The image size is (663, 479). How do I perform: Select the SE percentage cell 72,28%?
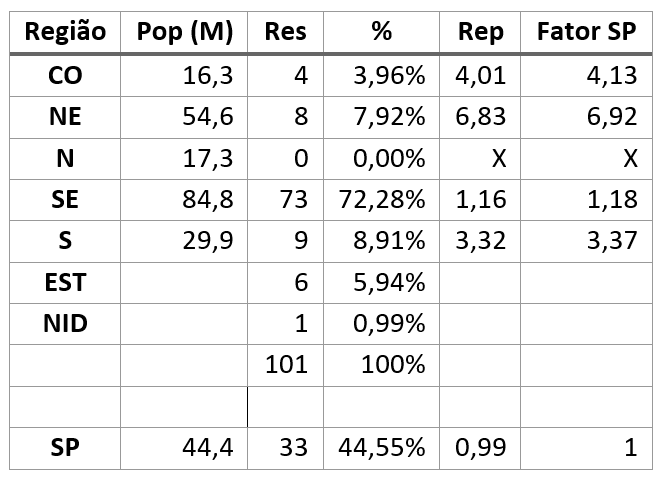(381, 200)
